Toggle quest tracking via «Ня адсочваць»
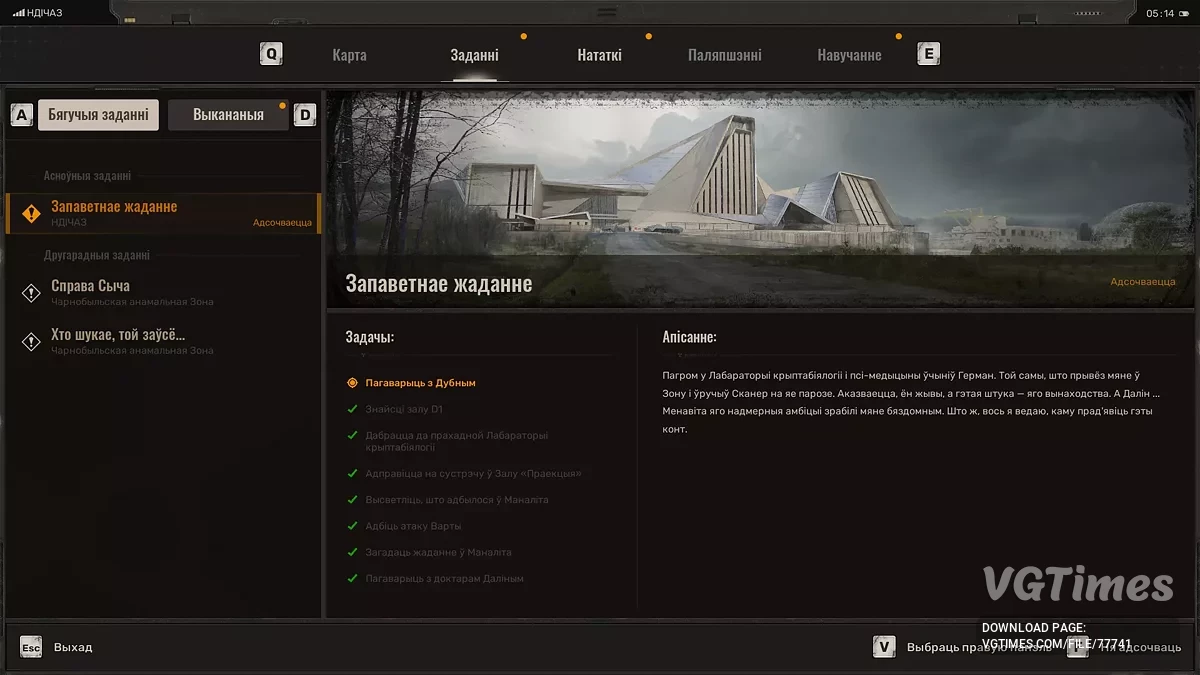The image size is (1200, 675). click(x=1142, y=647)
